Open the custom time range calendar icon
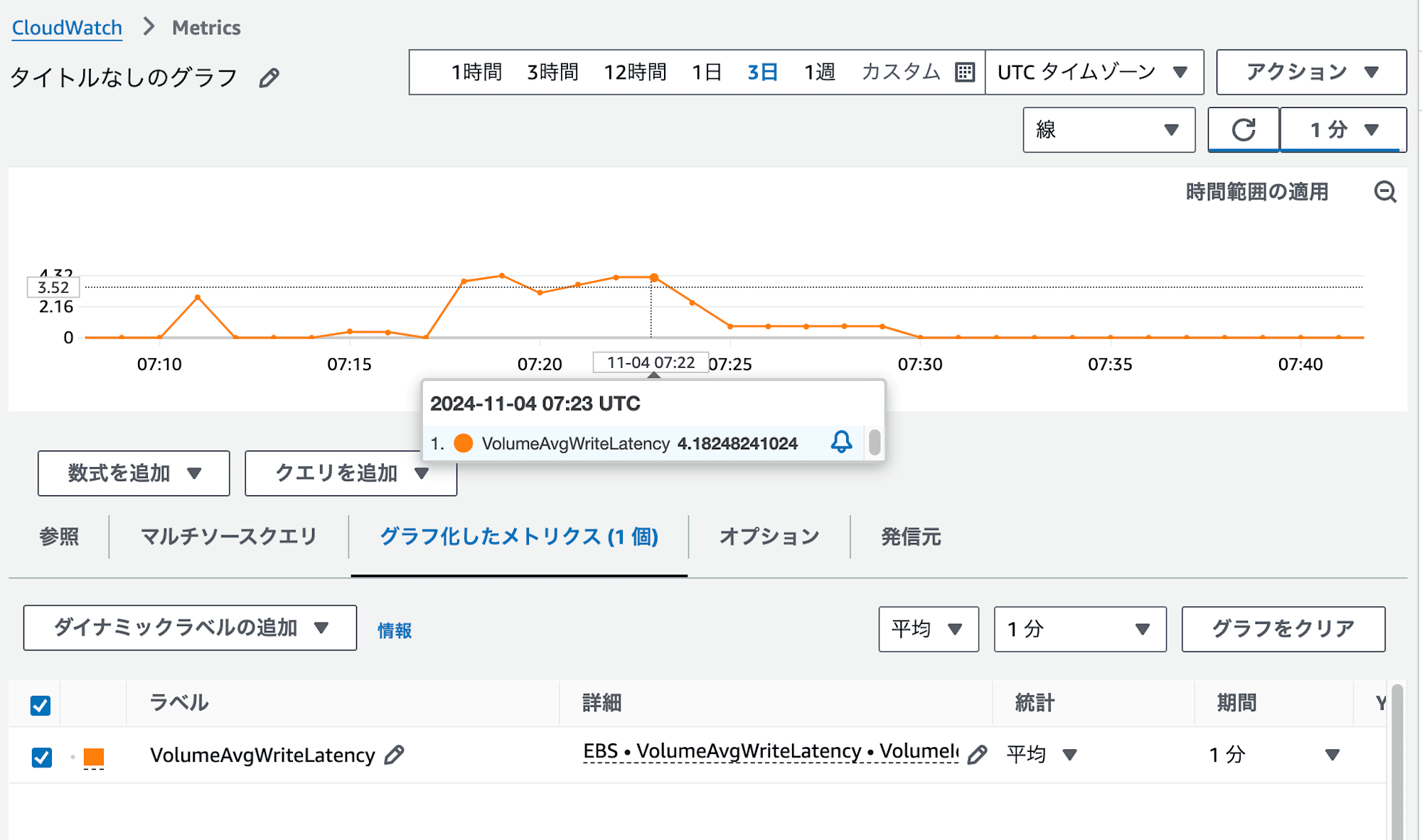The image size is (1422, 840). coord(964,72)
